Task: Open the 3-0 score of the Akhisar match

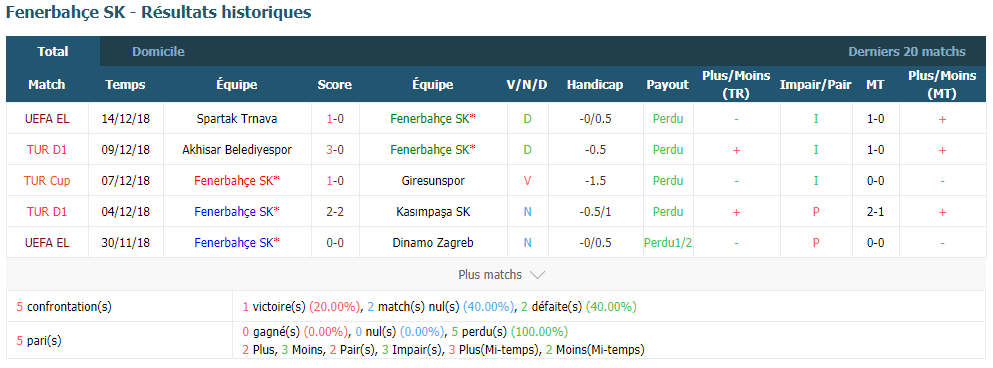Action: tap(335, 150)
